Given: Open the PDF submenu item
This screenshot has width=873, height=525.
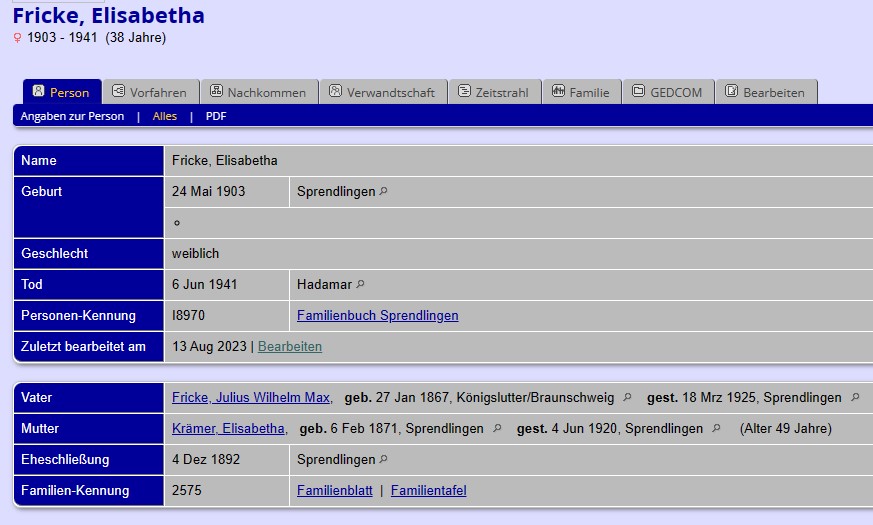Looking at the screenshot, I should coord(216,116).
